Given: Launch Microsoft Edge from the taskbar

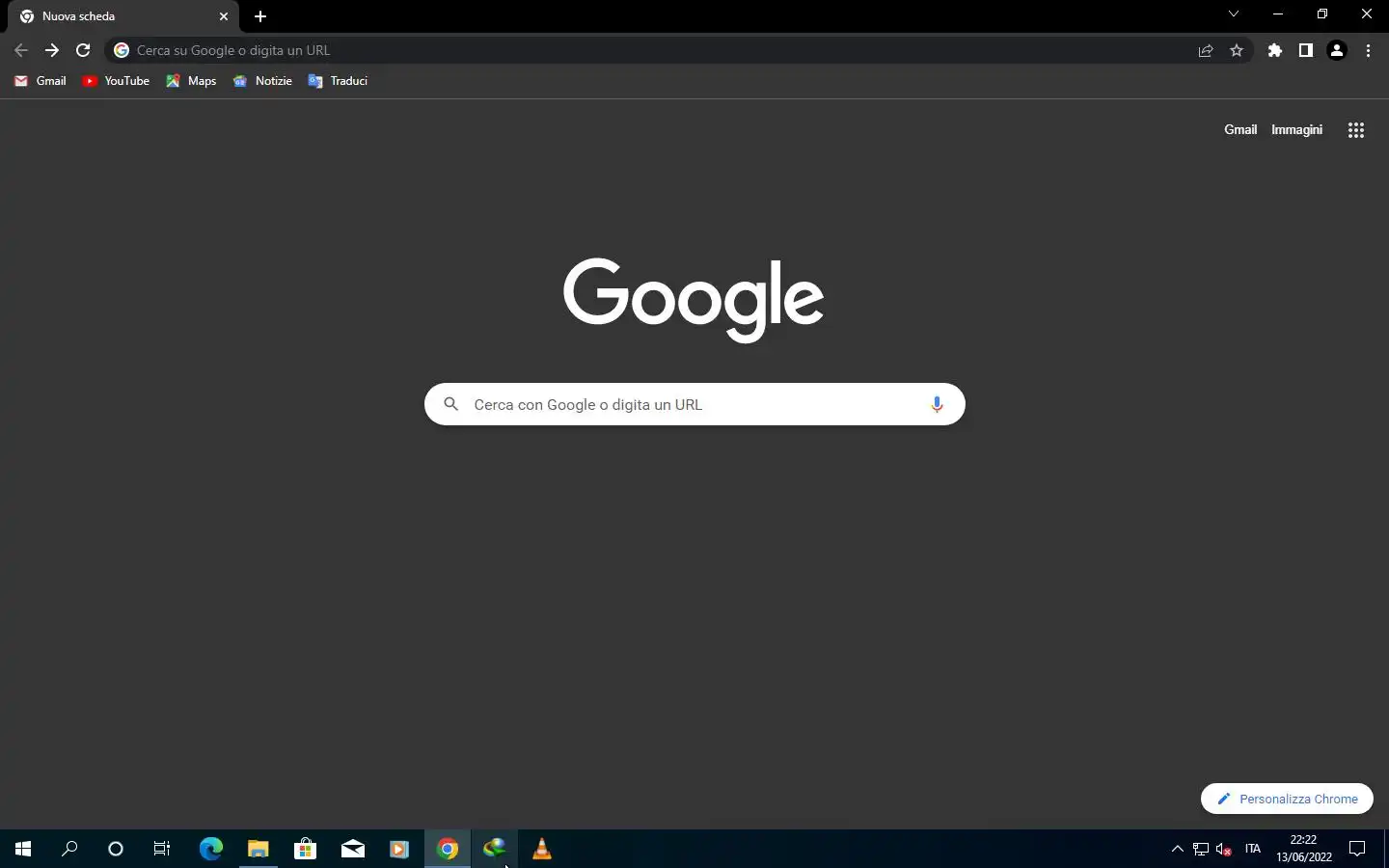Looking at the screenshot, I should pos(210,849).
